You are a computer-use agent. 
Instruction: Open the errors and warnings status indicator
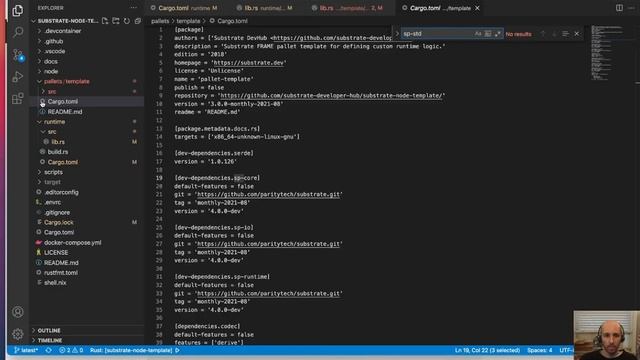(71, 350)
